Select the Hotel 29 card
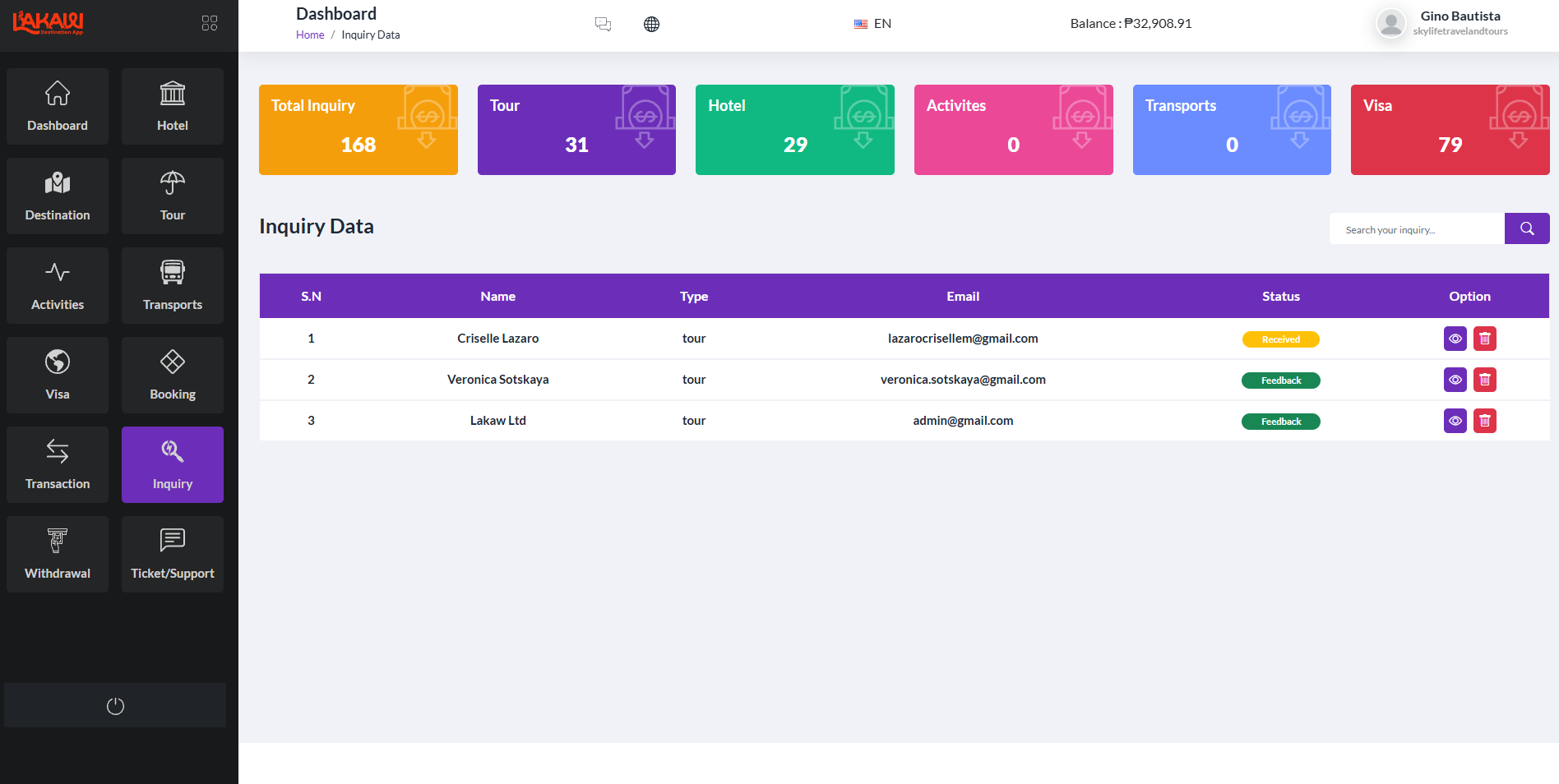 (x=795, y=130)
